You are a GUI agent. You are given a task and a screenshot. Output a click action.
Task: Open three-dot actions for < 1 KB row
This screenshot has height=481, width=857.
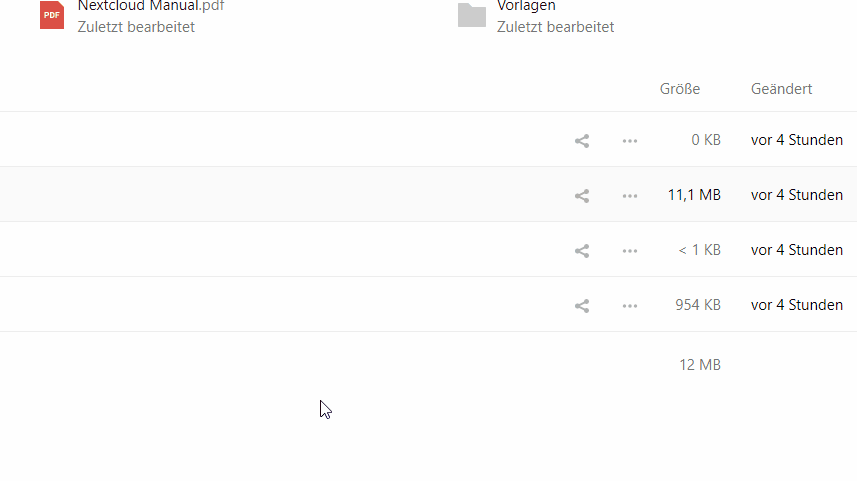(x=630, y=251)
